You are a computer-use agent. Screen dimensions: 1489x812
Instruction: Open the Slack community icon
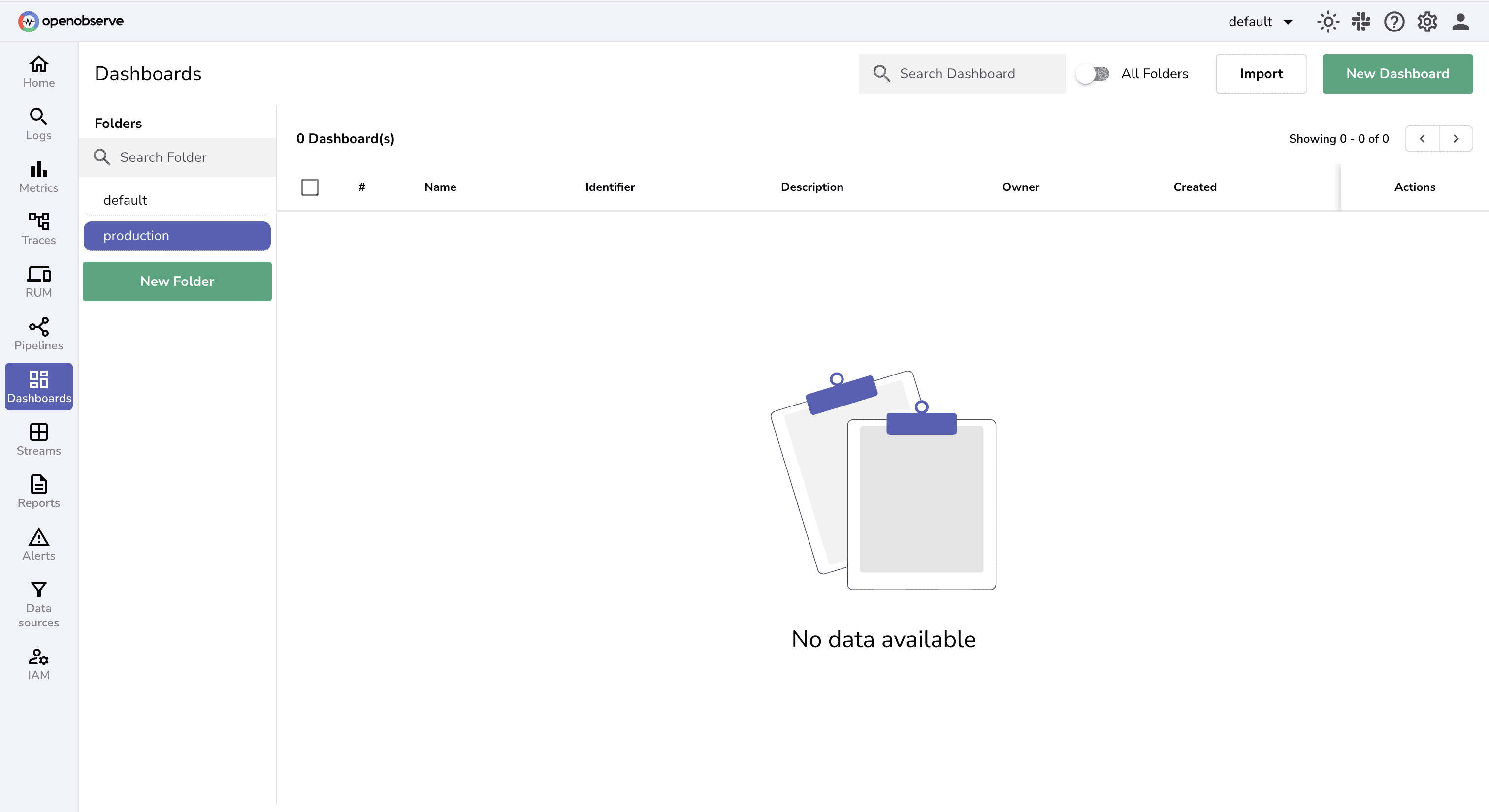click(x=1361, y=21)
